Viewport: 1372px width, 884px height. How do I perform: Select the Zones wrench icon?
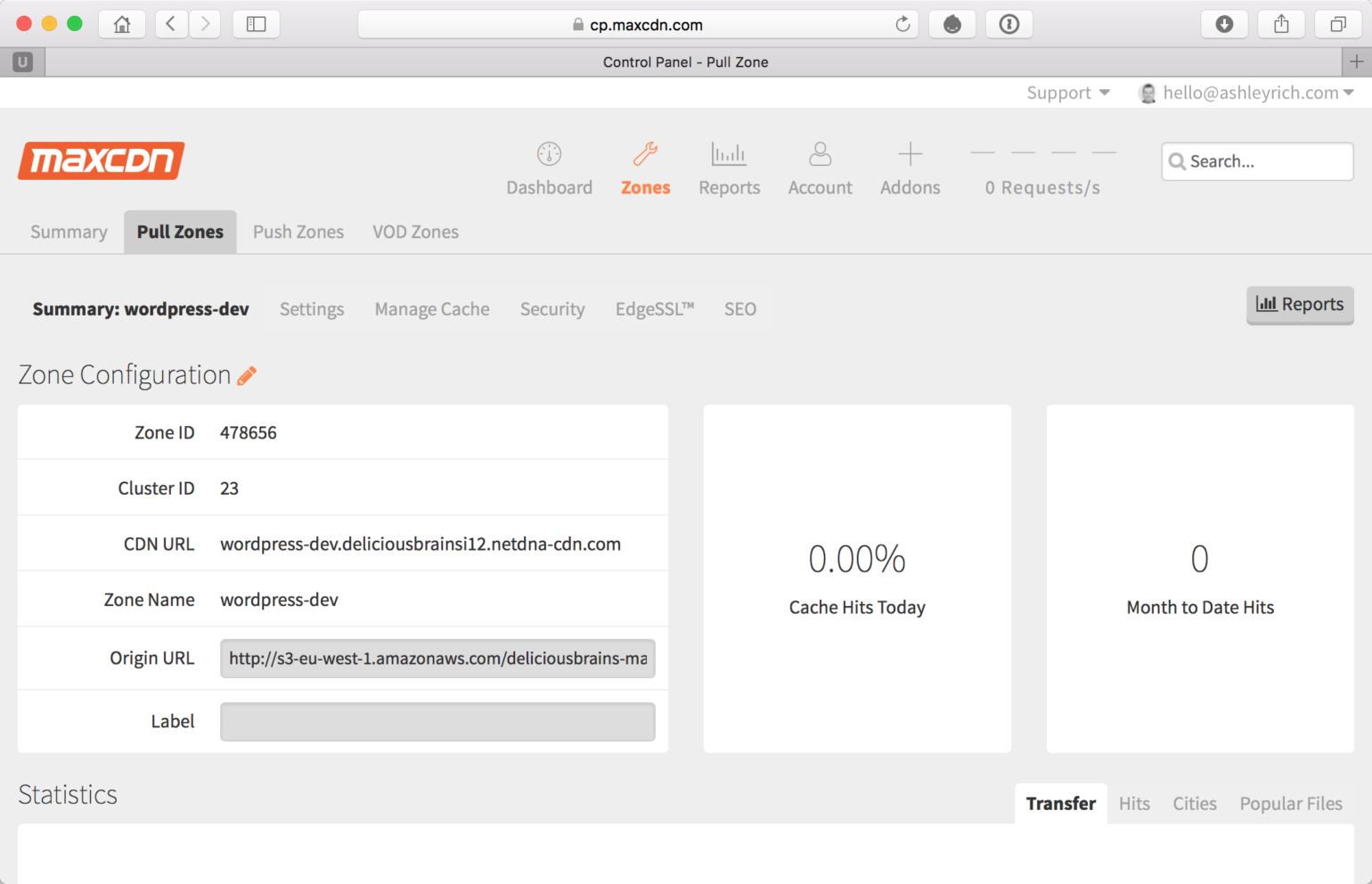point(645,153)
